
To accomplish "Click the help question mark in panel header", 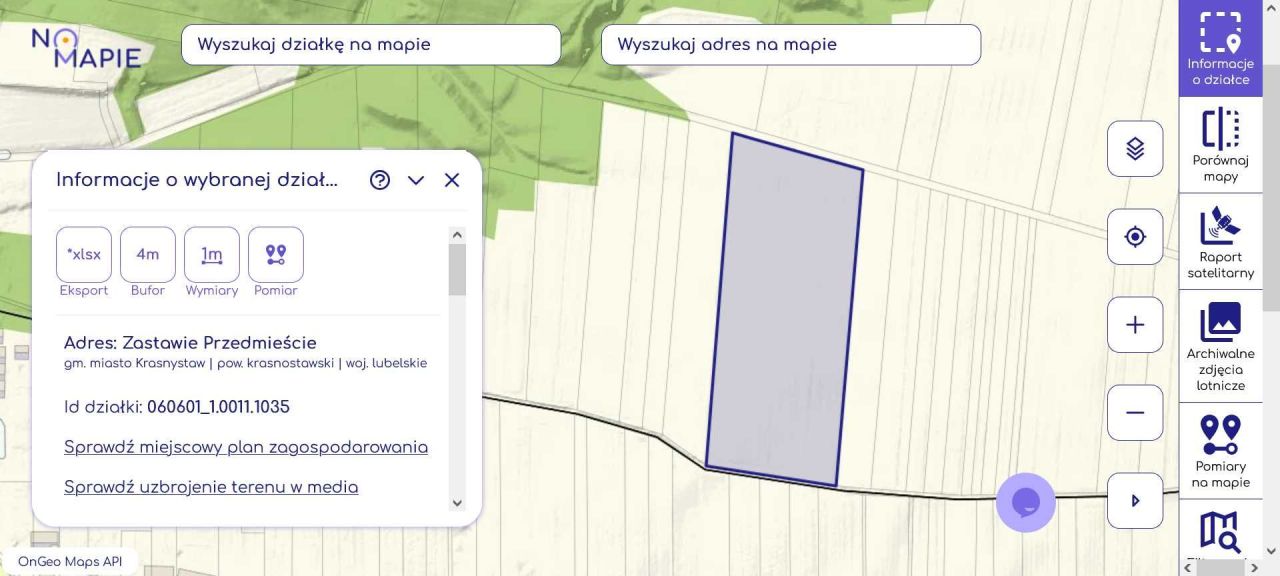I will click(x=379, y=180).
